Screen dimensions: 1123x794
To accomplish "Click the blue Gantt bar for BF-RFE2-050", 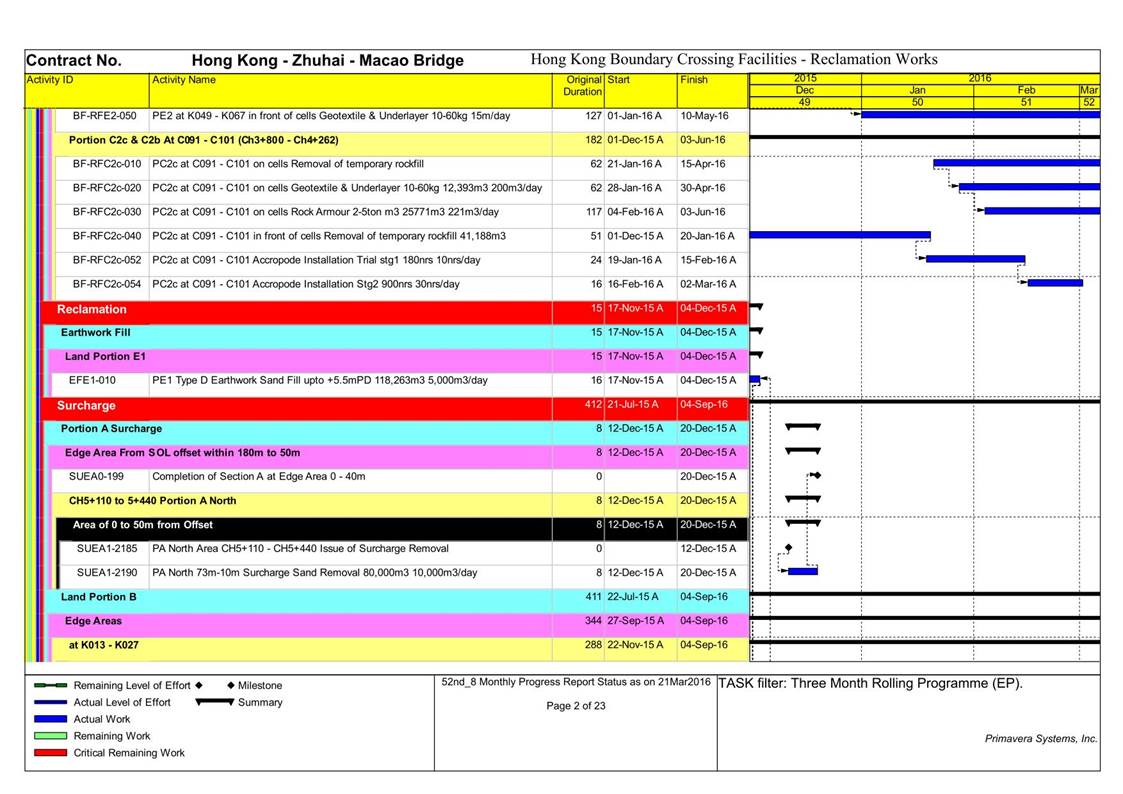I will (x=980, y=114).
